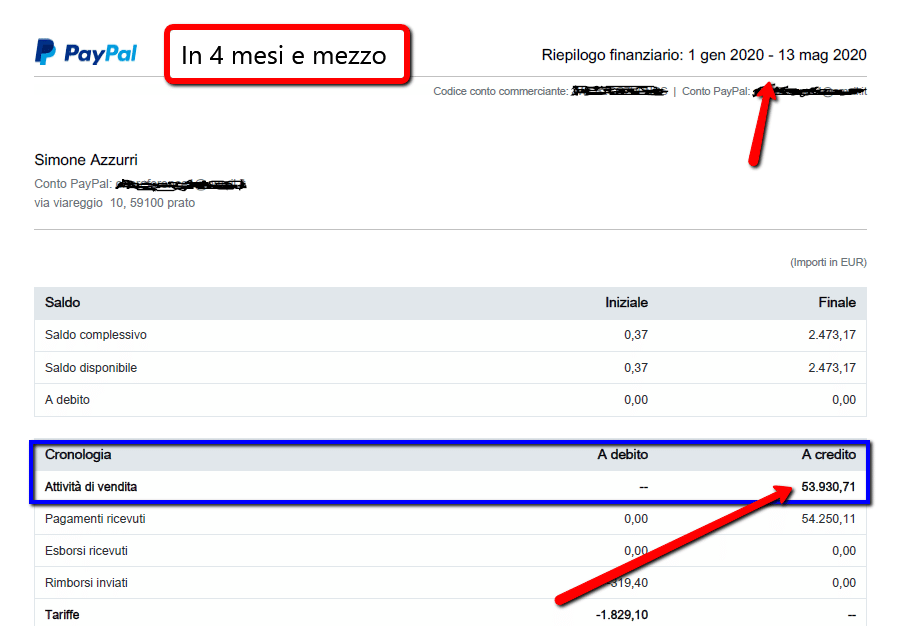Click the large red arrow pointing to 53.930,71

coord(668,544)
